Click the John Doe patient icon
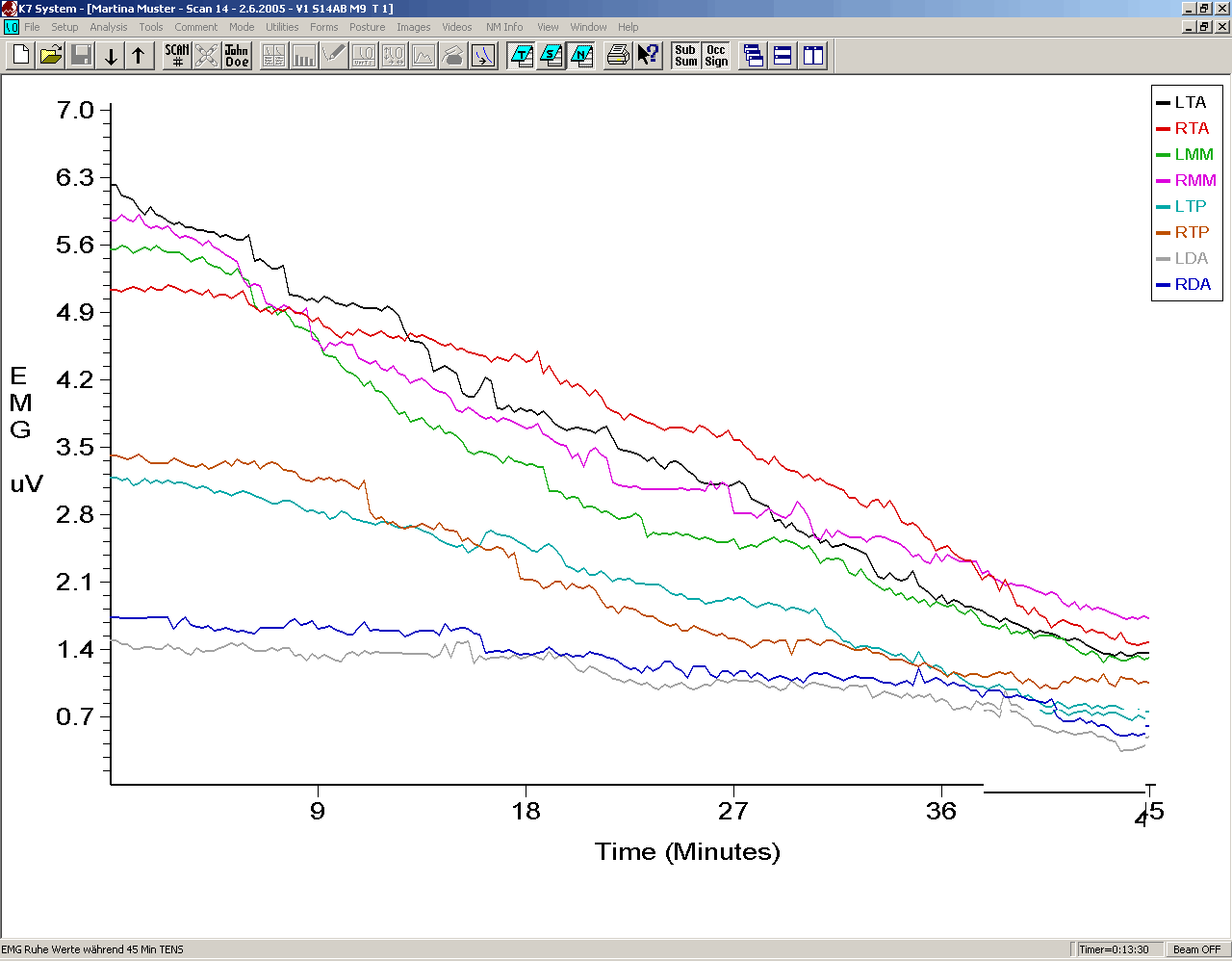The width and height of the screenshot is (1232, 961). 237,56
